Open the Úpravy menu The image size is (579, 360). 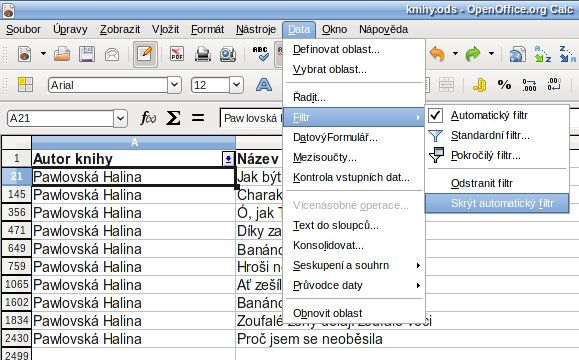(x=70, y=30)
